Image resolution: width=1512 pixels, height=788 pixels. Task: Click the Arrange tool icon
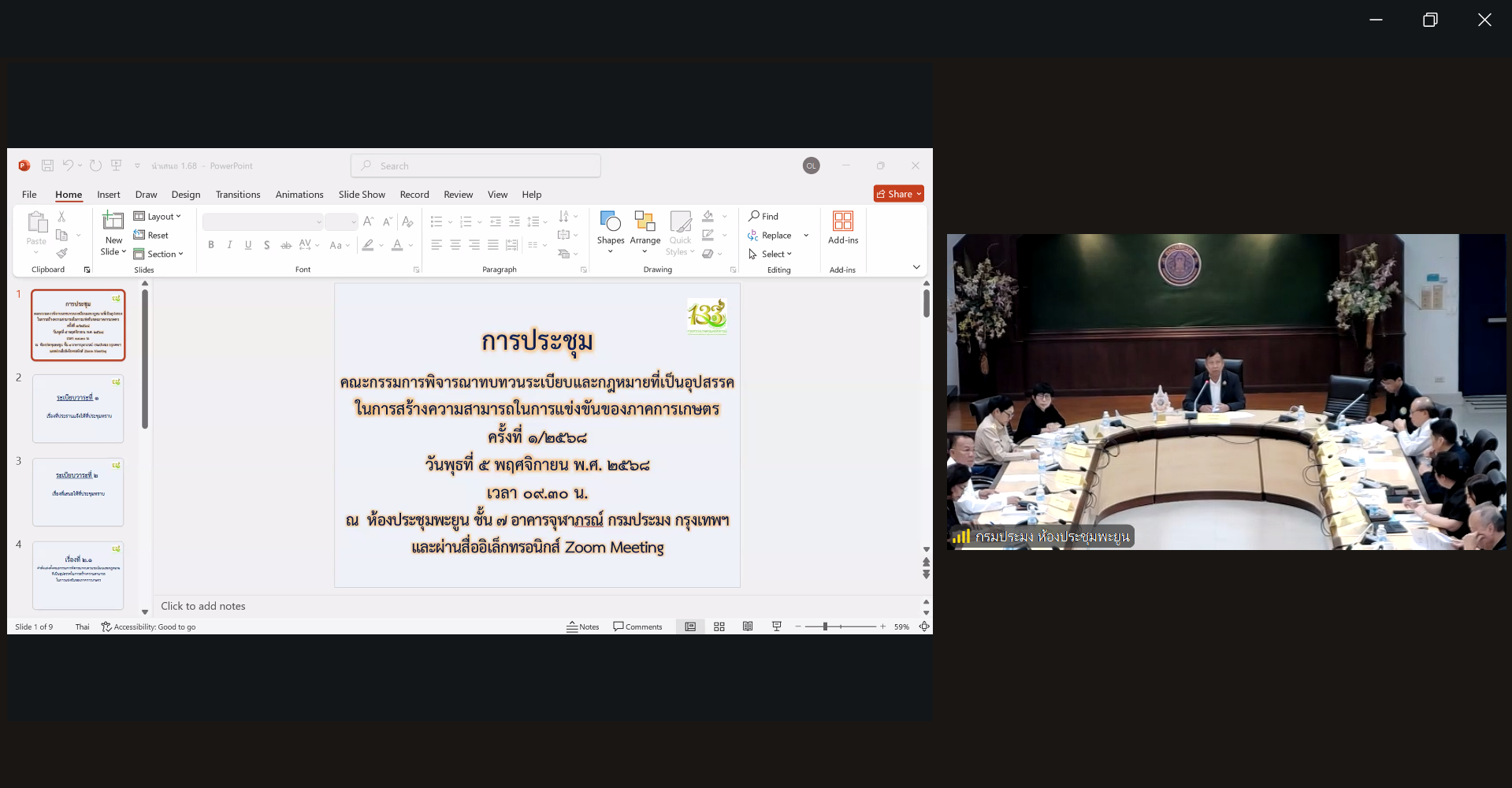tap(645, 221)
